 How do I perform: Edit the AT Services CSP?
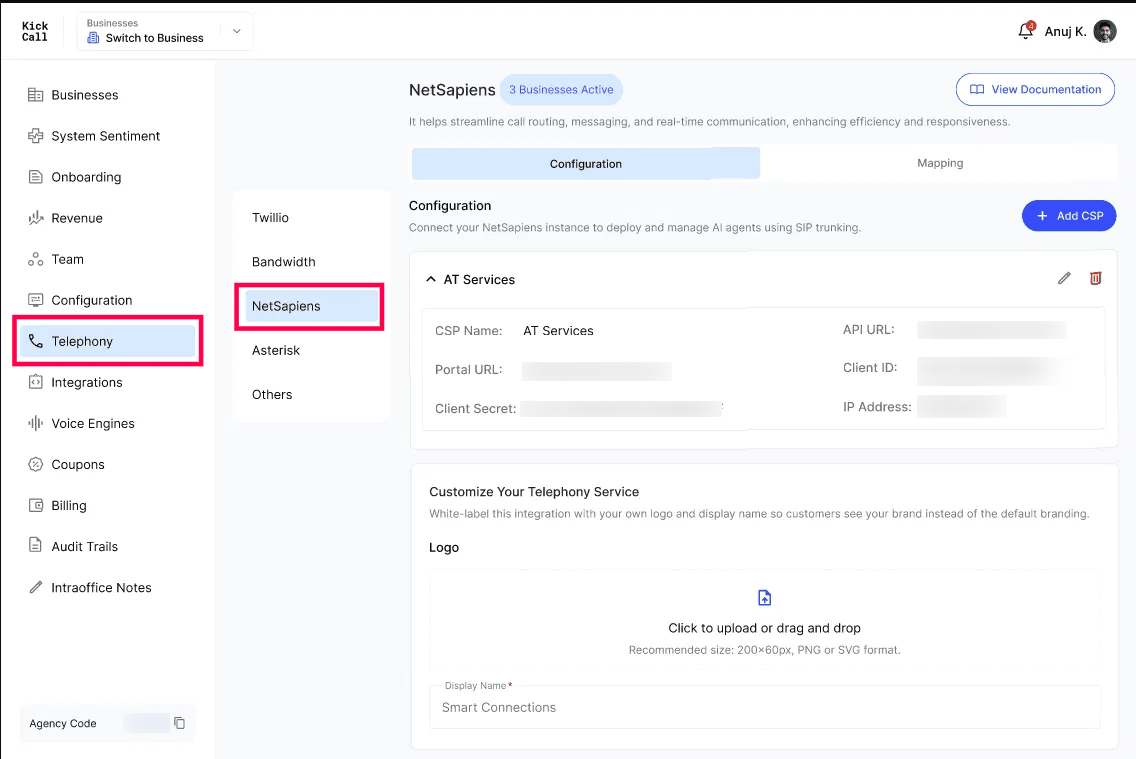point(1064,278)
